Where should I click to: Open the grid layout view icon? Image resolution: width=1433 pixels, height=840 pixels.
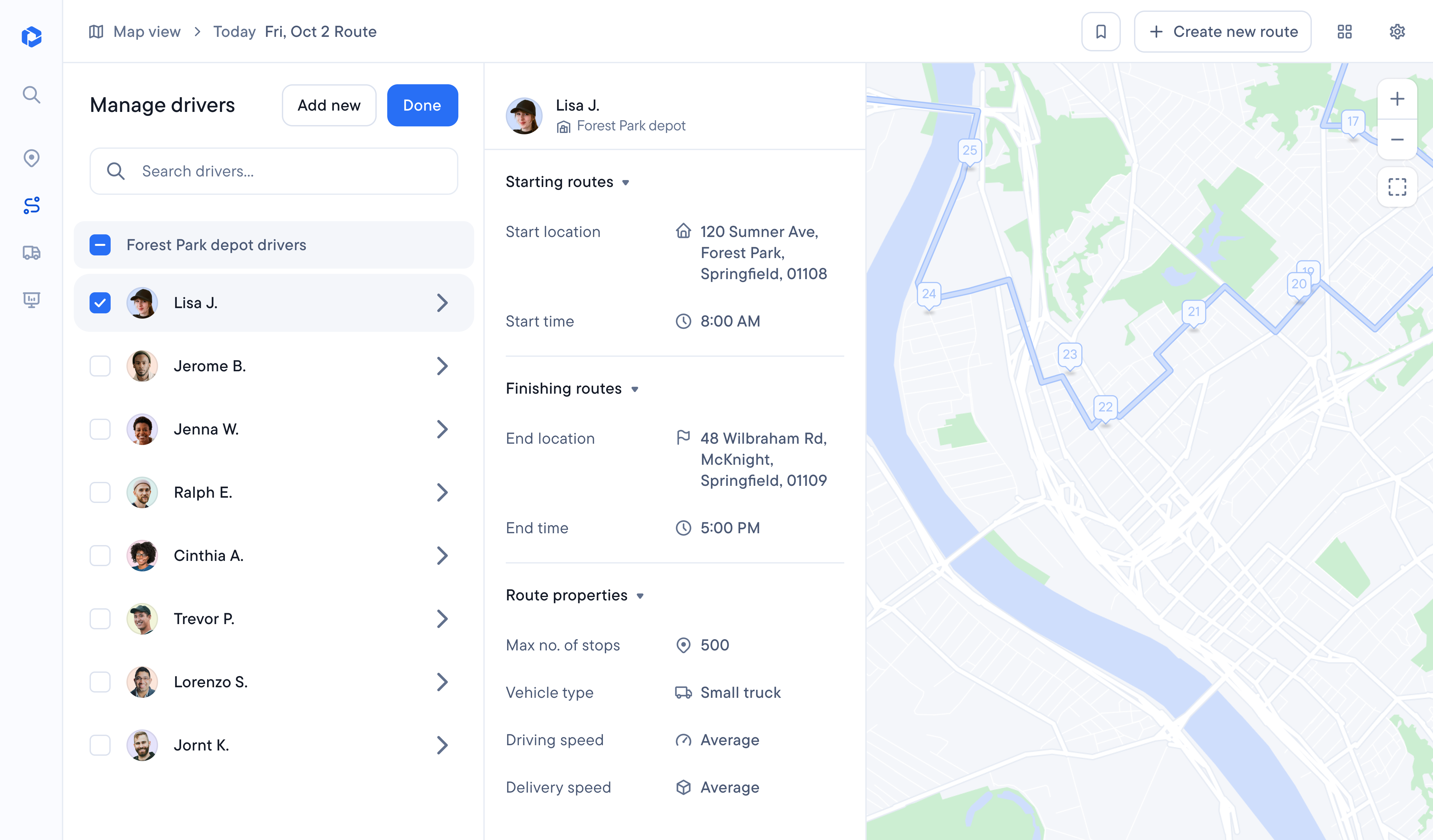pos(1344,32)
